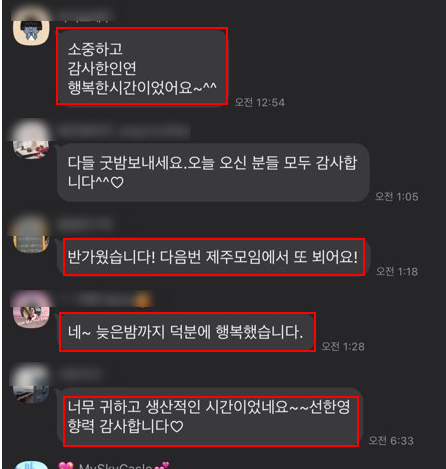The width and height of the screenshot is (446, 469).
Task: Select the 소중하고 감사한인연 message bubble
Action: click(142, 67)
